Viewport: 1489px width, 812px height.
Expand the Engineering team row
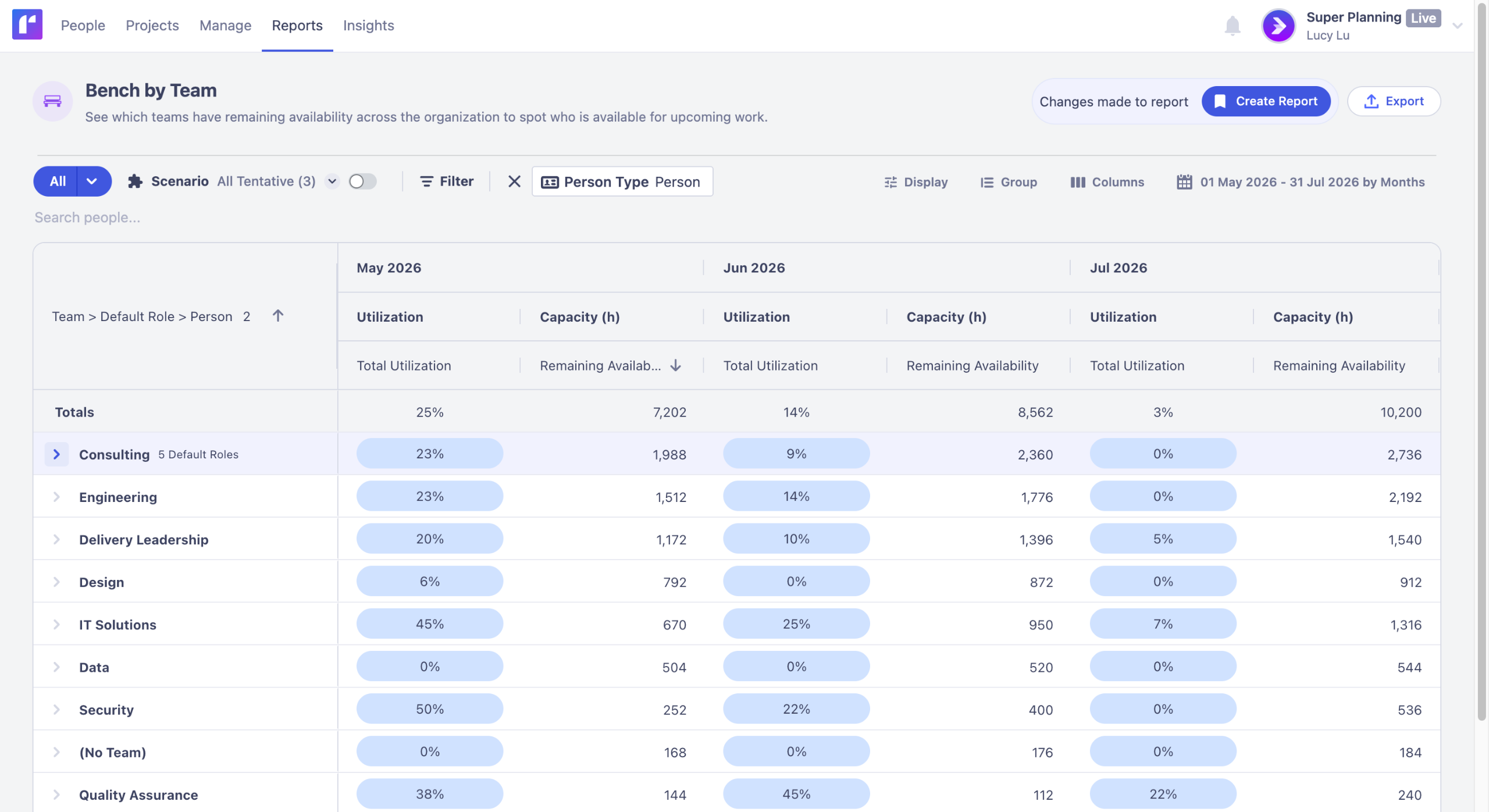(56, 497)
